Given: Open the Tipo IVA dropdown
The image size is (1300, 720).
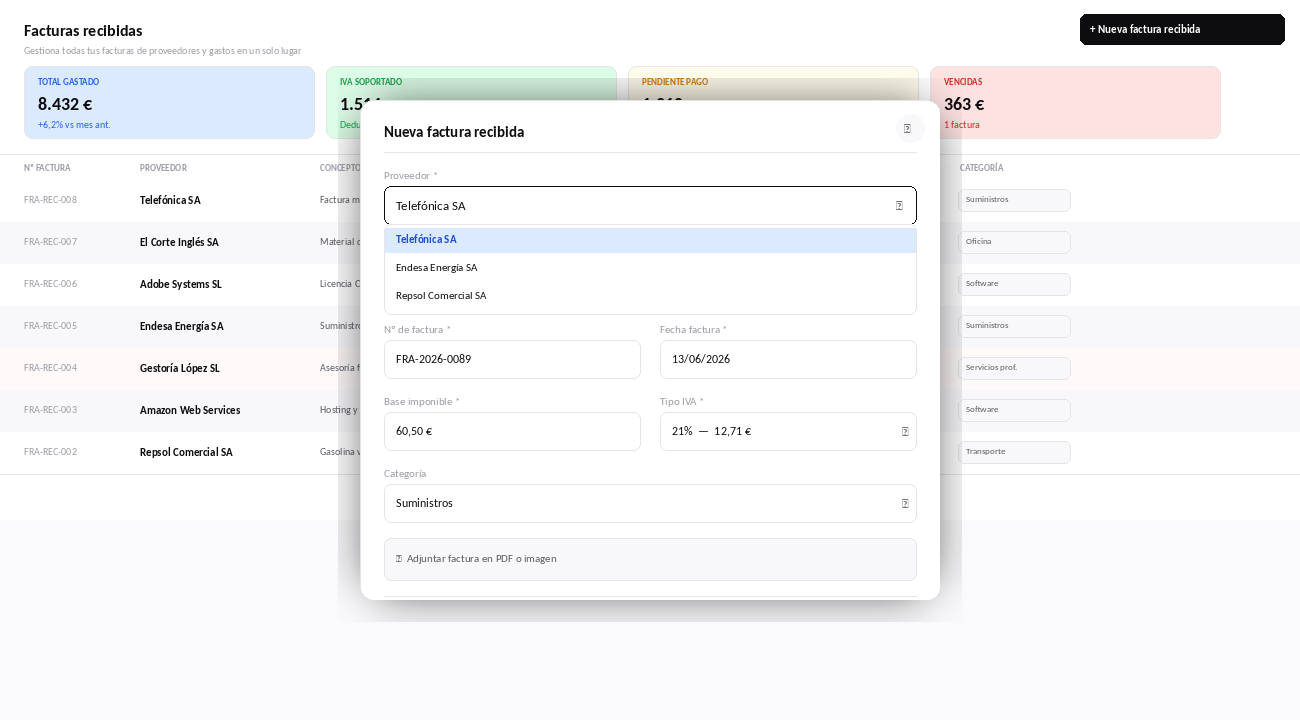Looking at the screenshot, I should pos(788,432).
